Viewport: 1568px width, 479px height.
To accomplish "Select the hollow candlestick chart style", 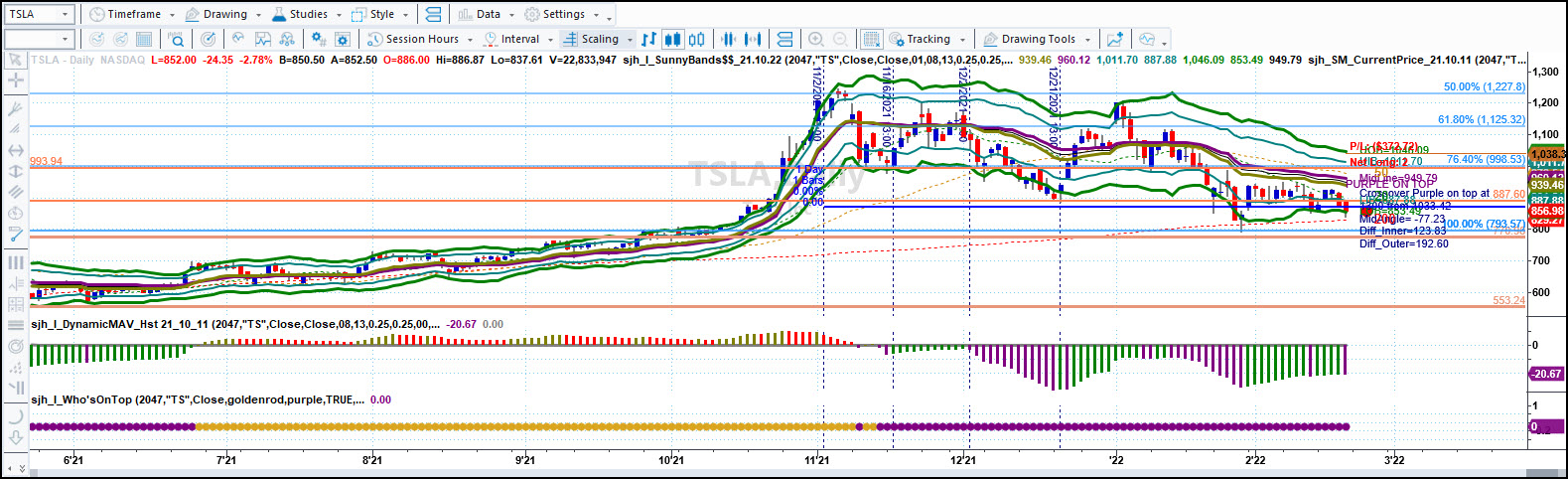I will pyautogui.click(x=697, y=39).
